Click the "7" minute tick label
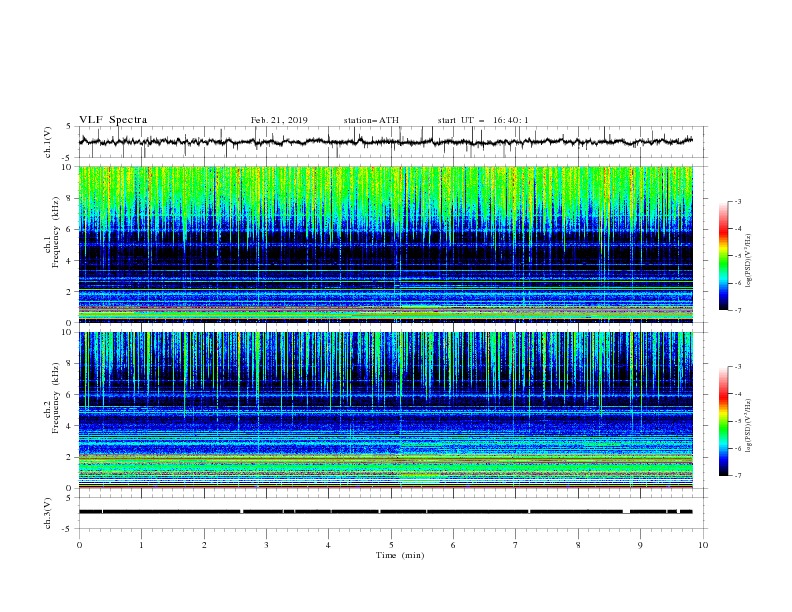The height and width of the screenshot is (612, 792). (x=516, y=545)
